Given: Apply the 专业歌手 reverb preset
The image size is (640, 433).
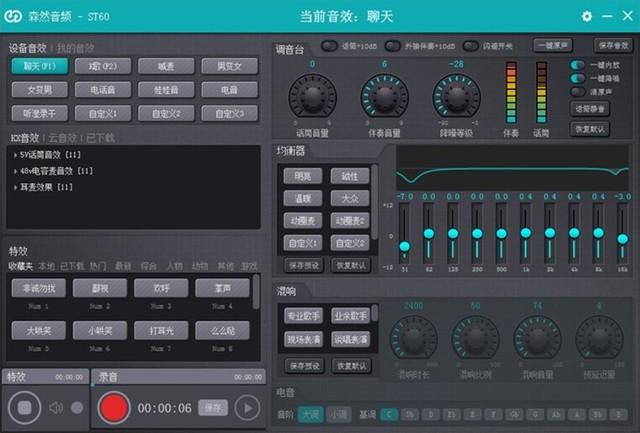Looking at the screenshot, I should click(x=303, y=316).
